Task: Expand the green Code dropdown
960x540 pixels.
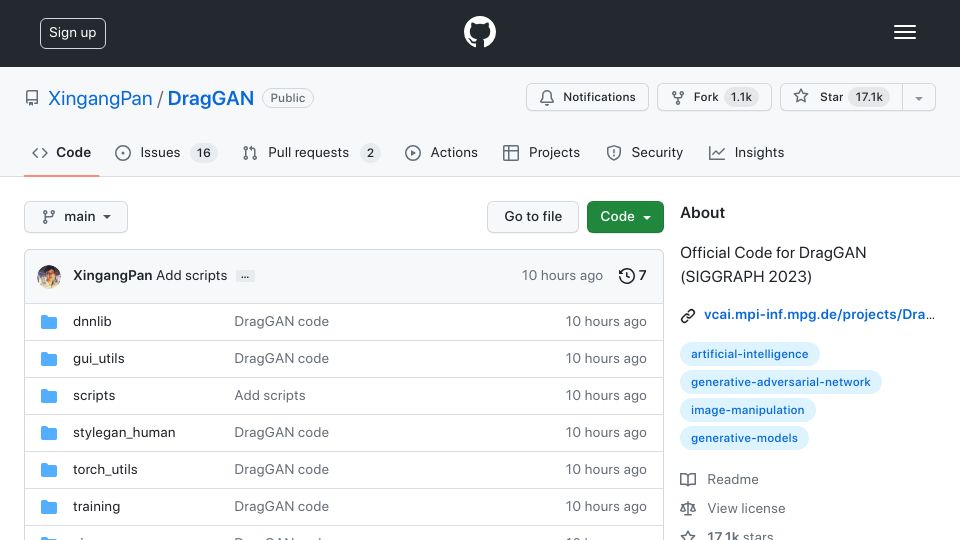Action: (625, 217)
